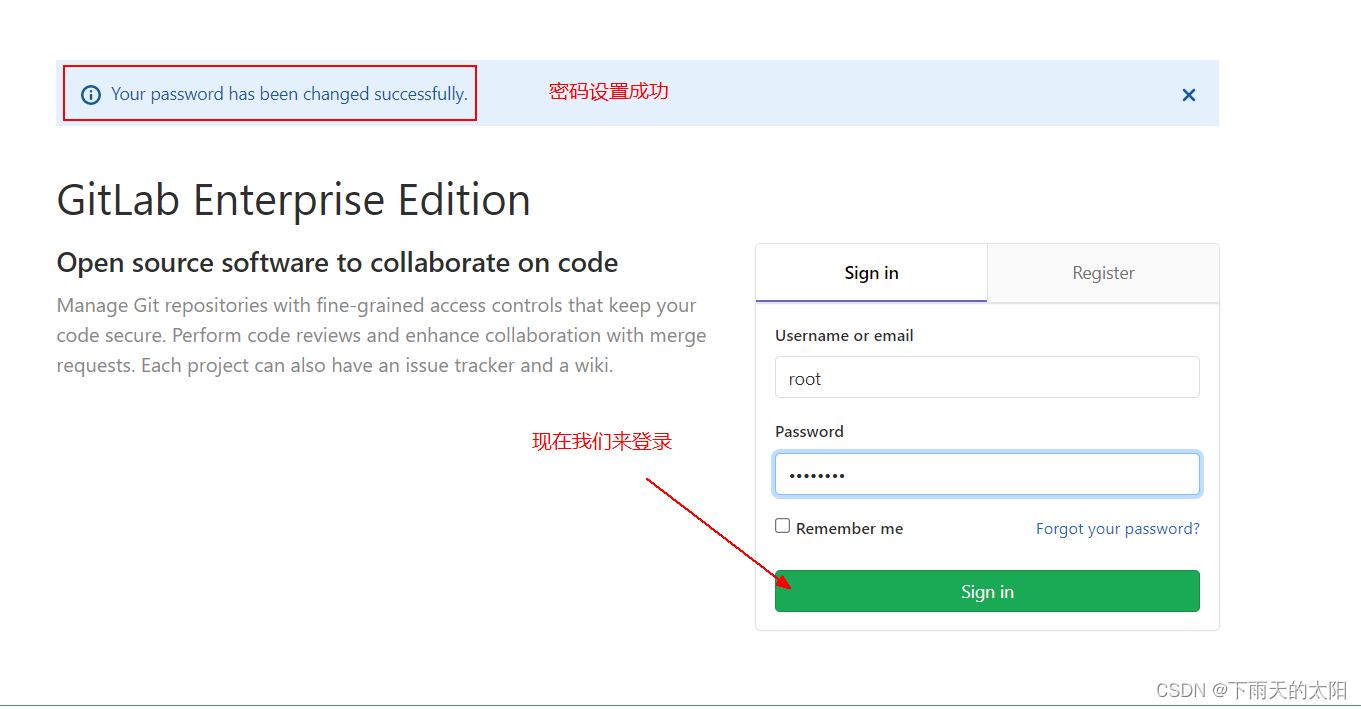Image resolution: width=1361 pixels, height=709 pixels.
Task: Click the 'Remember me' label text
Action: point(849,529)
